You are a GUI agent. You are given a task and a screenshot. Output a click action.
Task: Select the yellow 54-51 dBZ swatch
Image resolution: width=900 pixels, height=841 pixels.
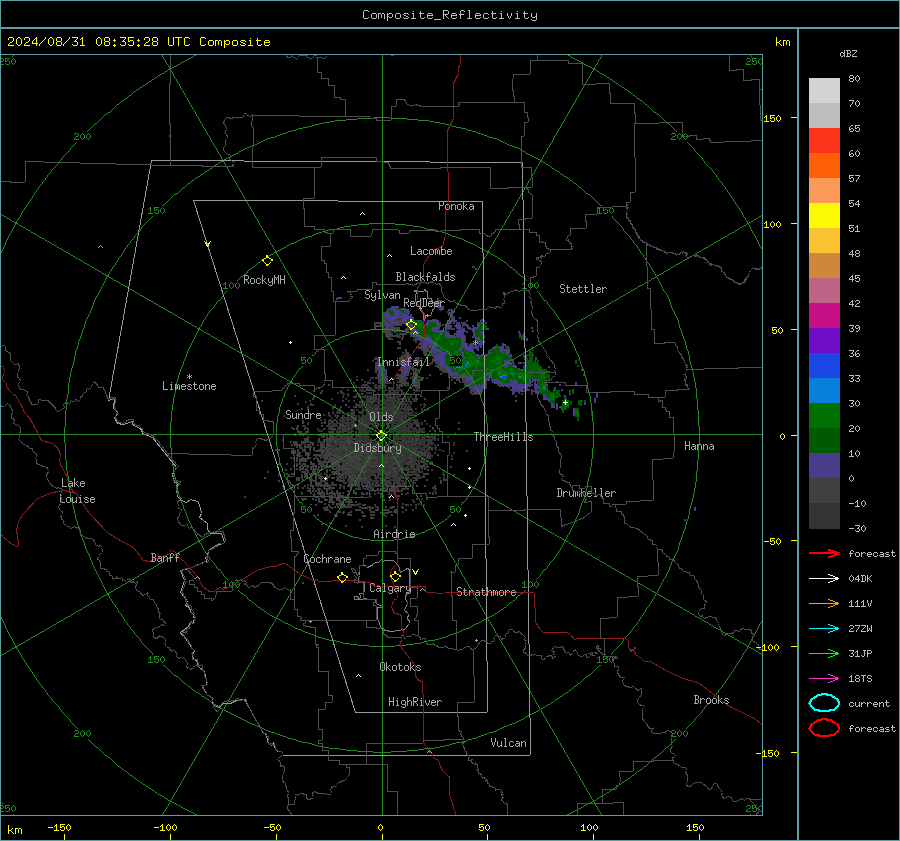point(824,216)
